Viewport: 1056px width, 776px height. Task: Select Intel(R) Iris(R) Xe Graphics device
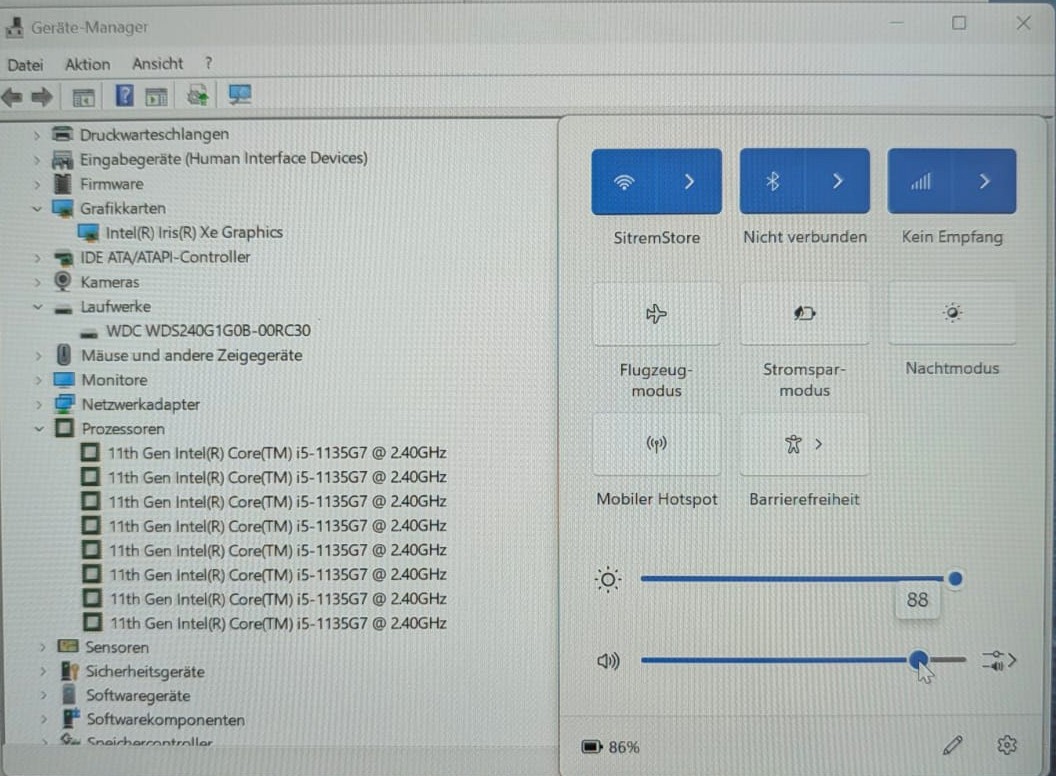[x=194, y=232]
